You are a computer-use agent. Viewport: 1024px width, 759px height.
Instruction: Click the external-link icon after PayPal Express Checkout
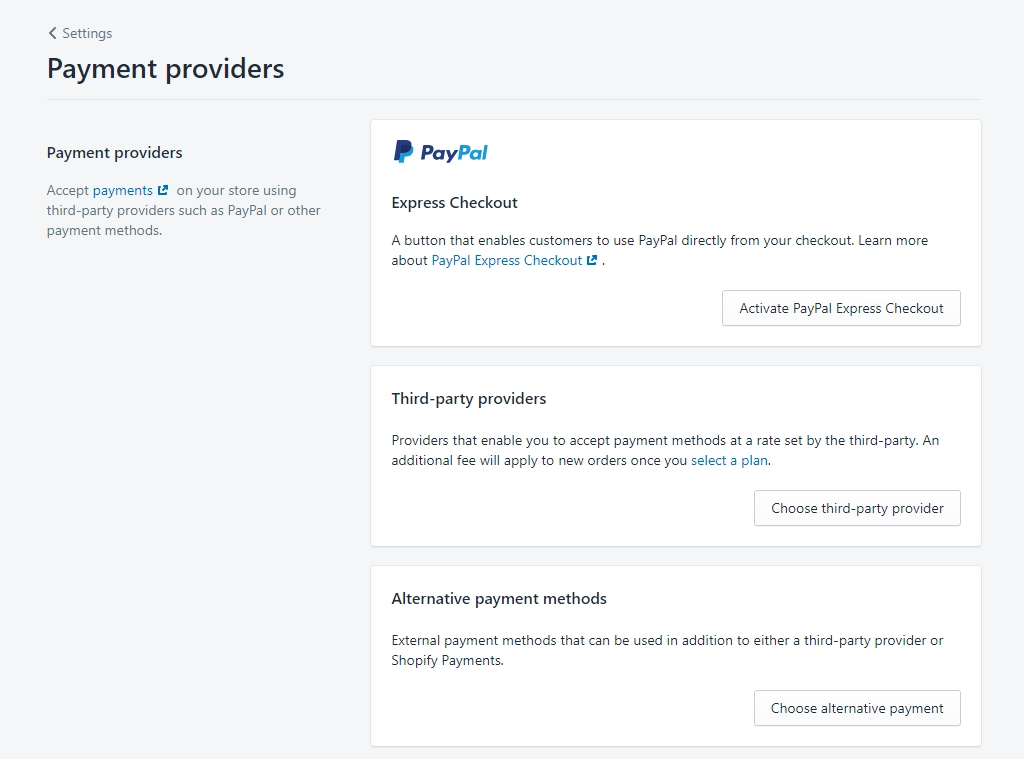[x=592, y=260]
